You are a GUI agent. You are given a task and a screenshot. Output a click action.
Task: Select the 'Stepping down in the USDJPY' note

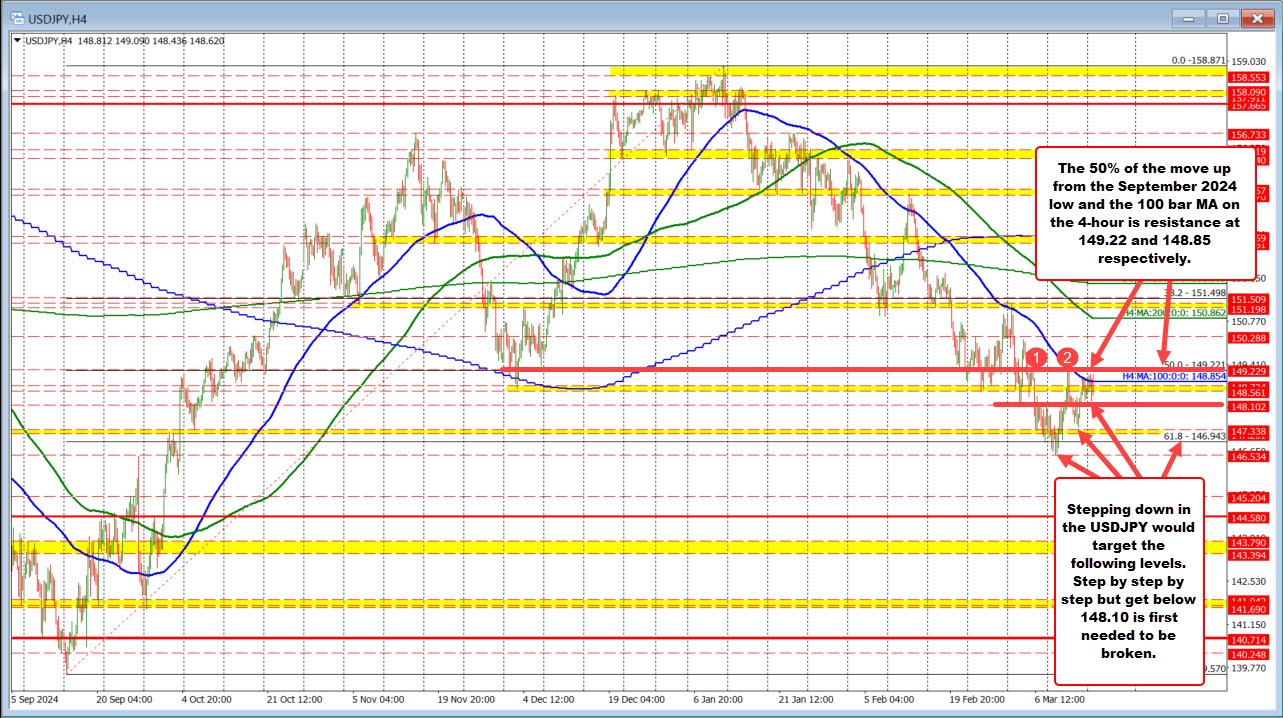(x=1128, y=580)
